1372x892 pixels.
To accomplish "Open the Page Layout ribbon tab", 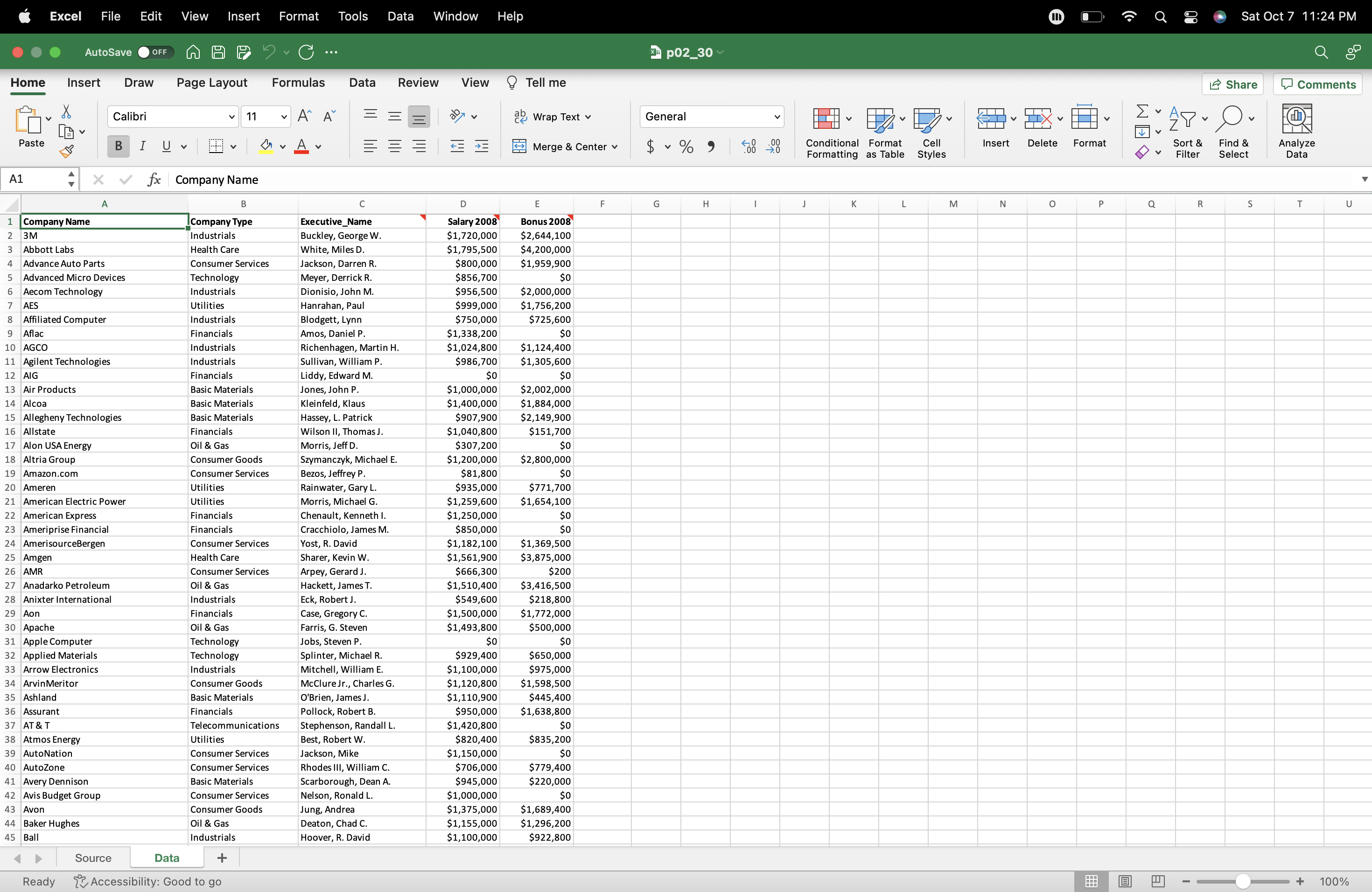I will click(x=211, y=83).
